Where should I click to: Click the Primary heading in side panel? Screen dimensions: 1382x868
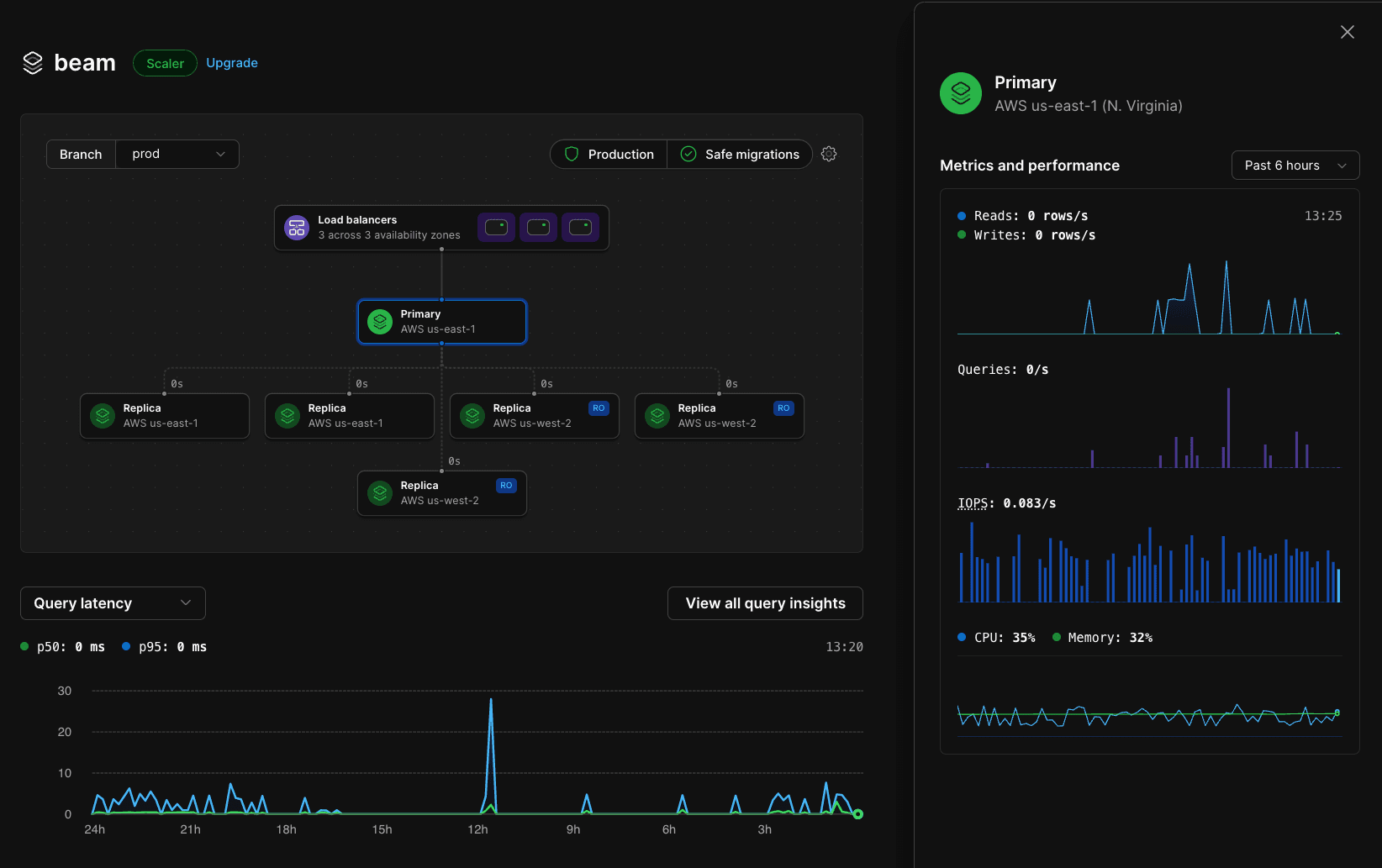click(1026, 82)
